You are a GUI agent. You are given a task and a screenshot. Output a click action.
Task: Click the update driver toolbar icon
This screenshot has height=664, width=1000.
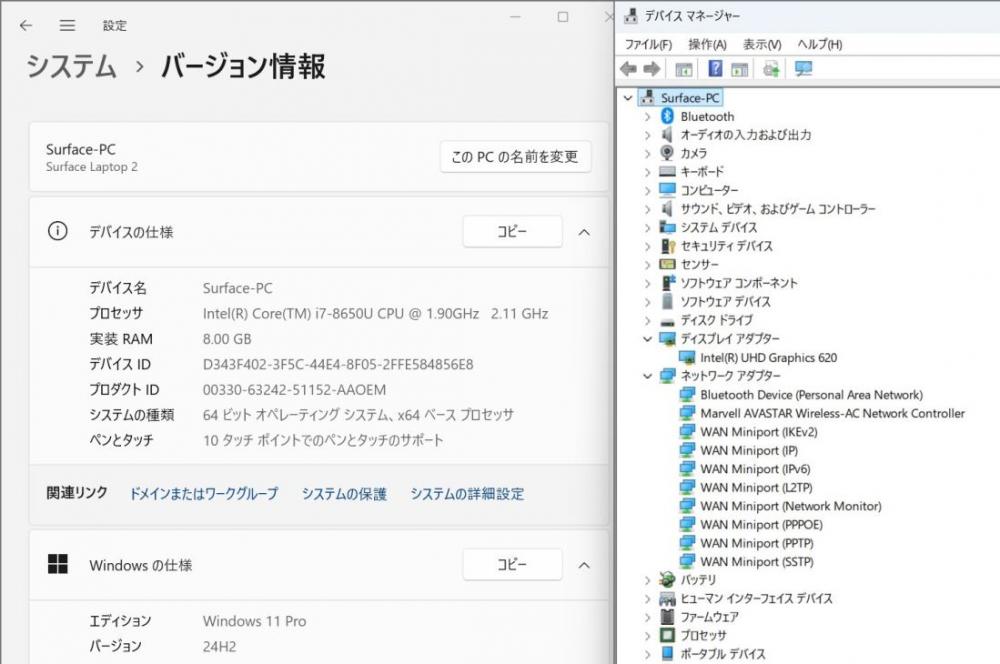point(772,69)
